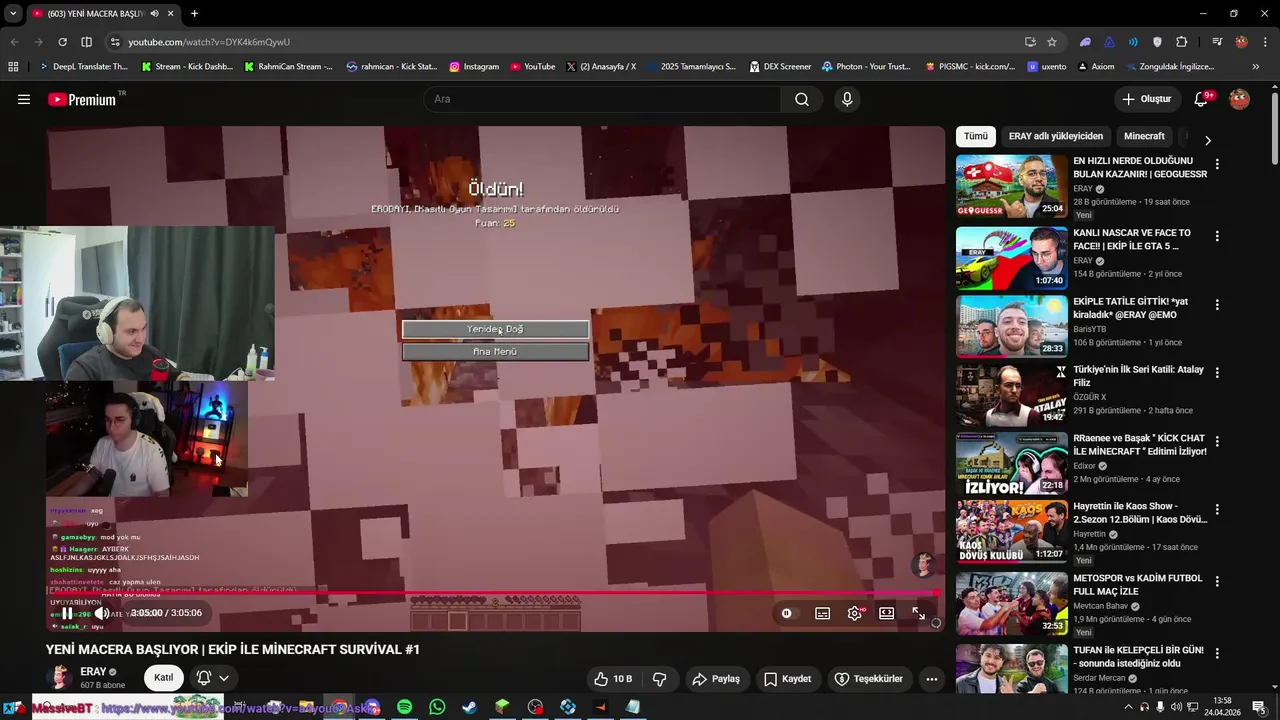
Task: Open options for the Atalay Filiz video
Action: (x=1217, y=373)
